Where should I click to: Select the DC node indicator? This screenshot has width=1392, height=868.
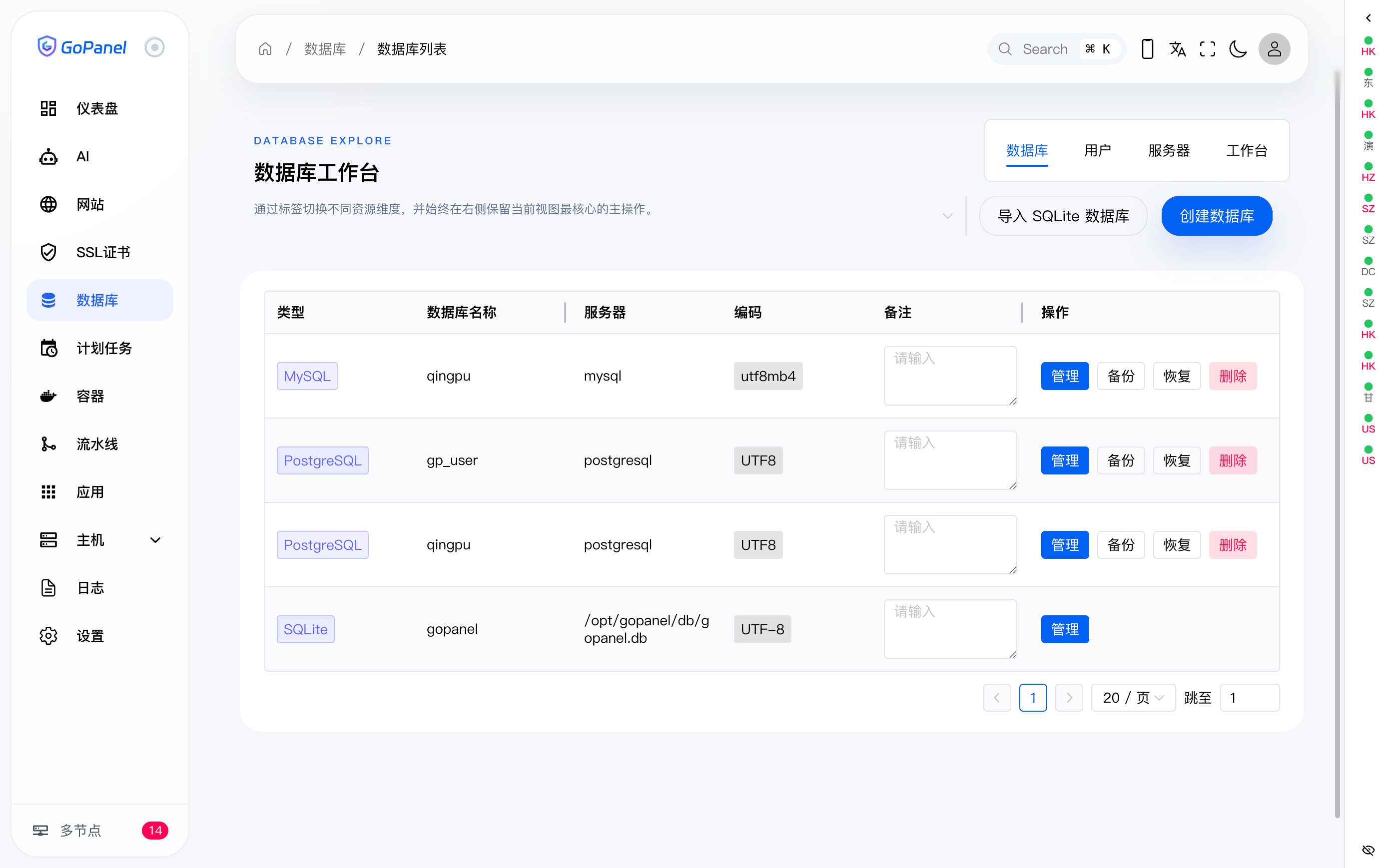1369,266
